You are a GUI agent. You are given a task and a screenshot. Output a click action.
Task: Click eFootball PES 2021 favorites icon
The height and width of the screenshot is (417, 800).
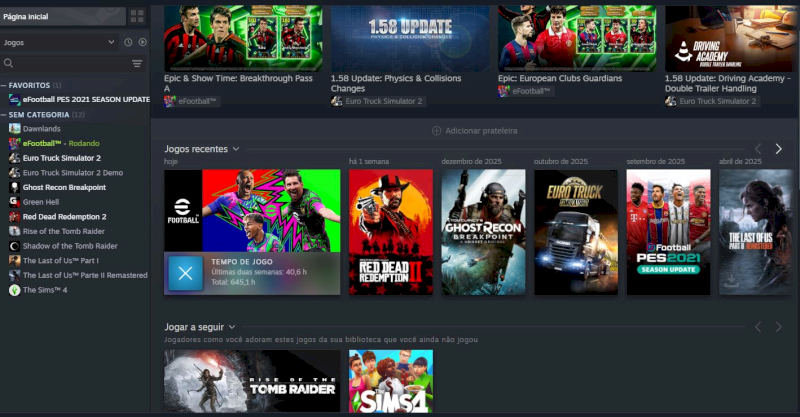(14, 100)
